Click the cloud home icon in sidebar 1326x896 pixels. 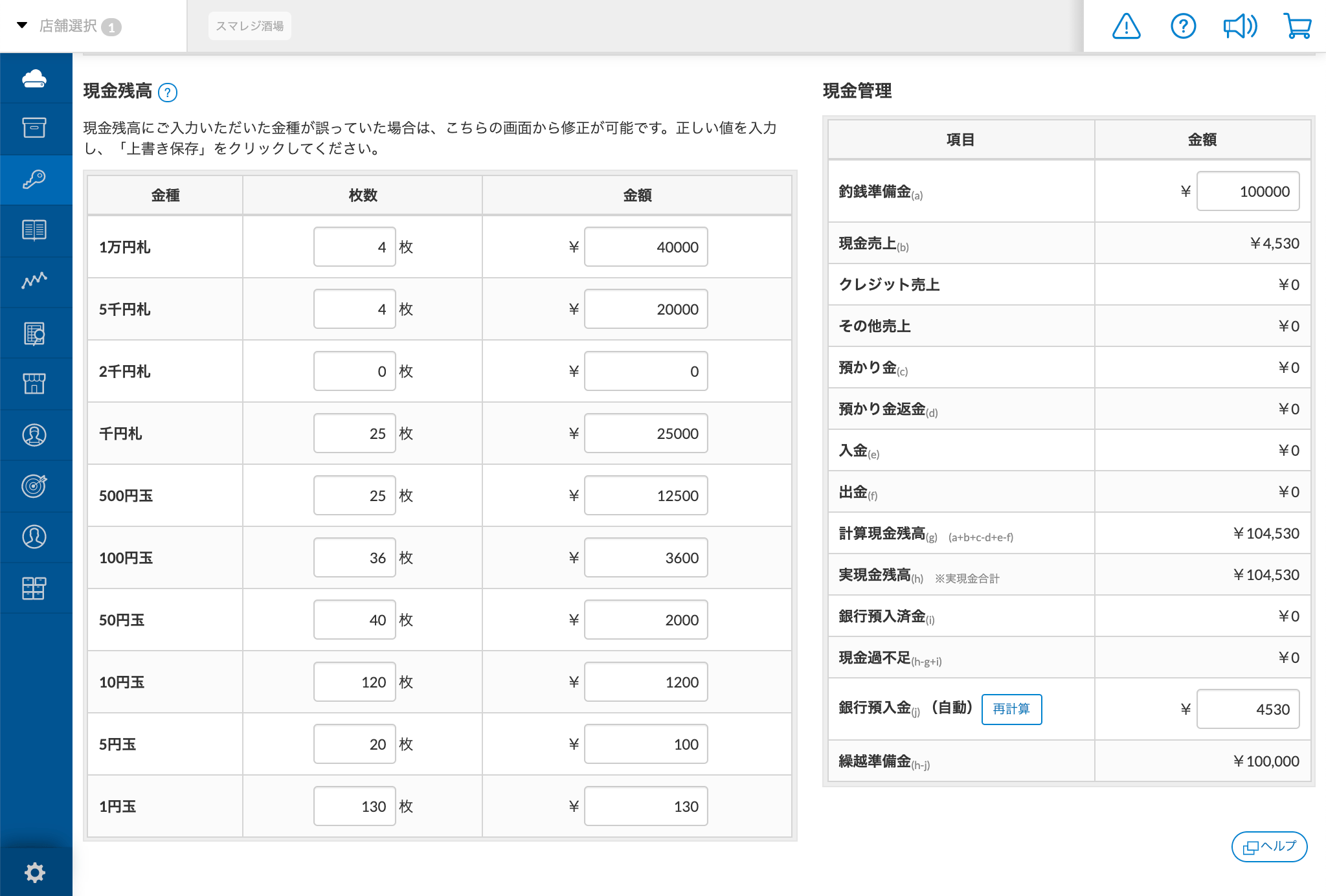click(x=34, y=78)
